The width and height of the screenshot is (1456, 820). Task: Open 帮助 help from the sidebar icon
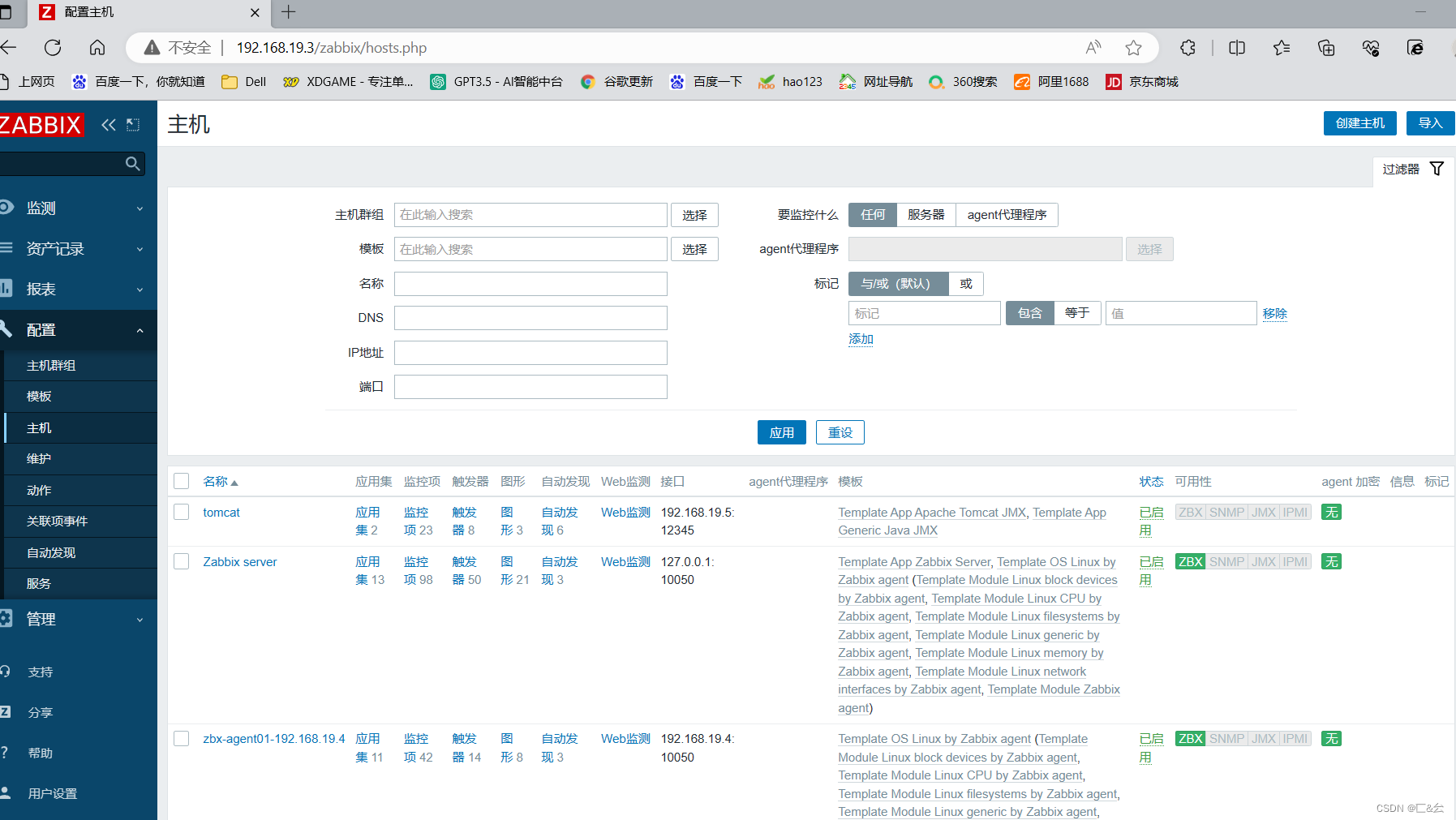coord(6,752)
